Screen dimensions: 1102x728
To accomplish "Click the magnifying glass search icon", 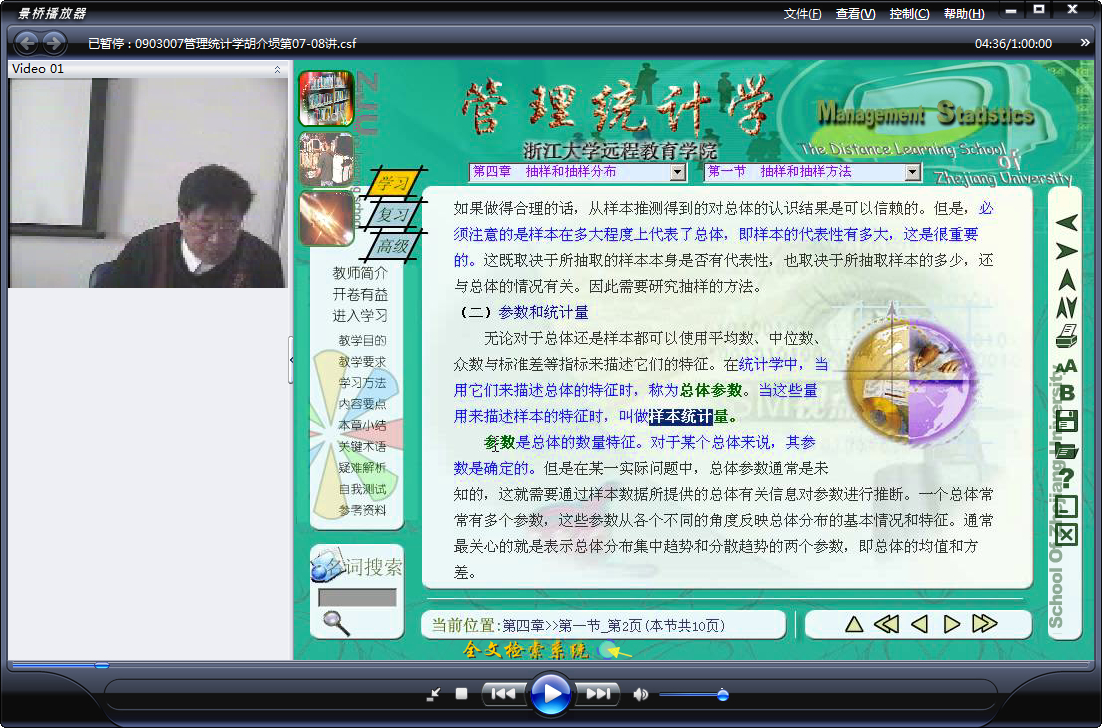I will click(336, 623).
